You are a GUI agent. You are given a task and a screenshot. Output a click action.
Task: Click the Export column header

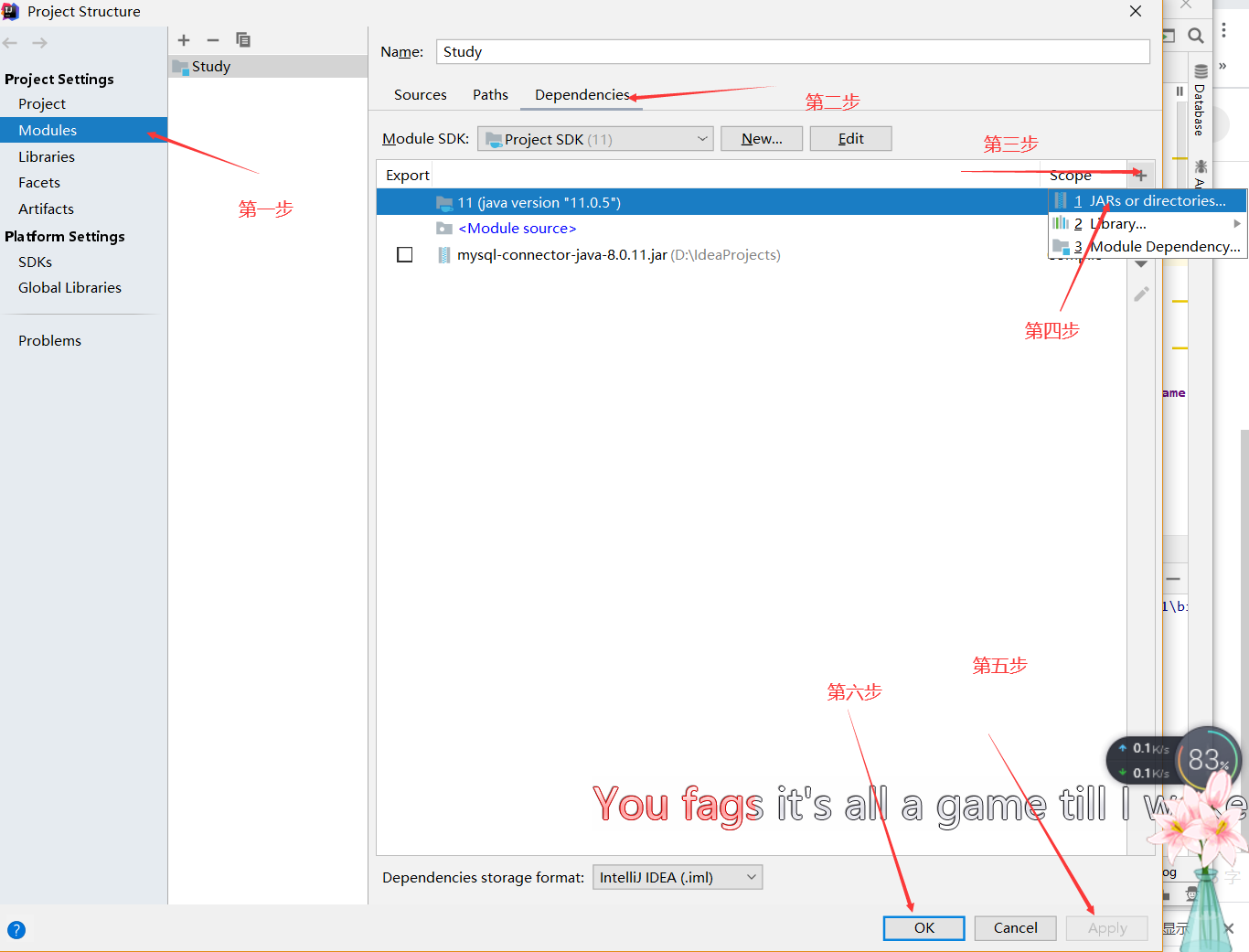[407, 176]
